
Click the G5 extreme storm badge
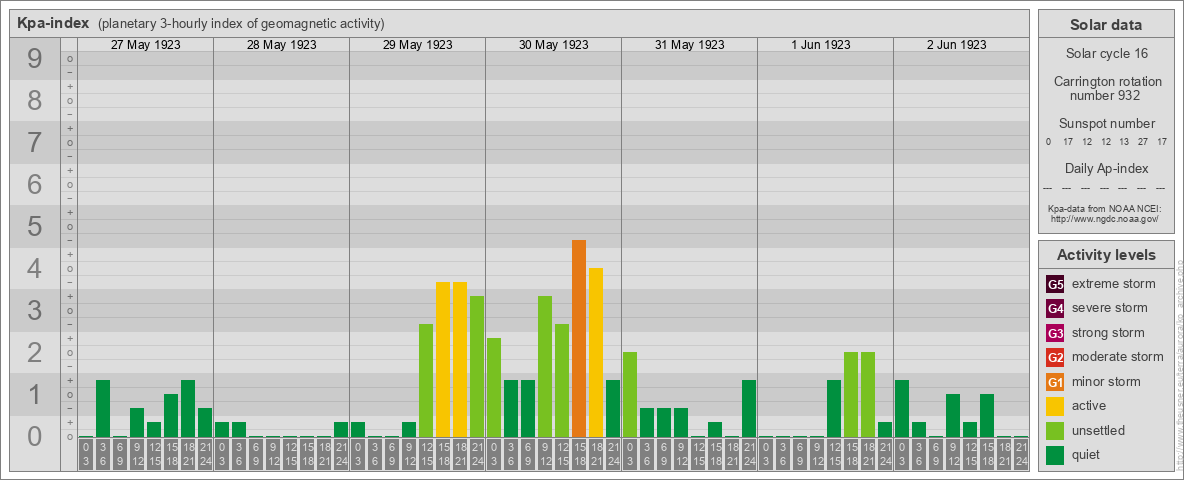click(x=1055, y=285)
